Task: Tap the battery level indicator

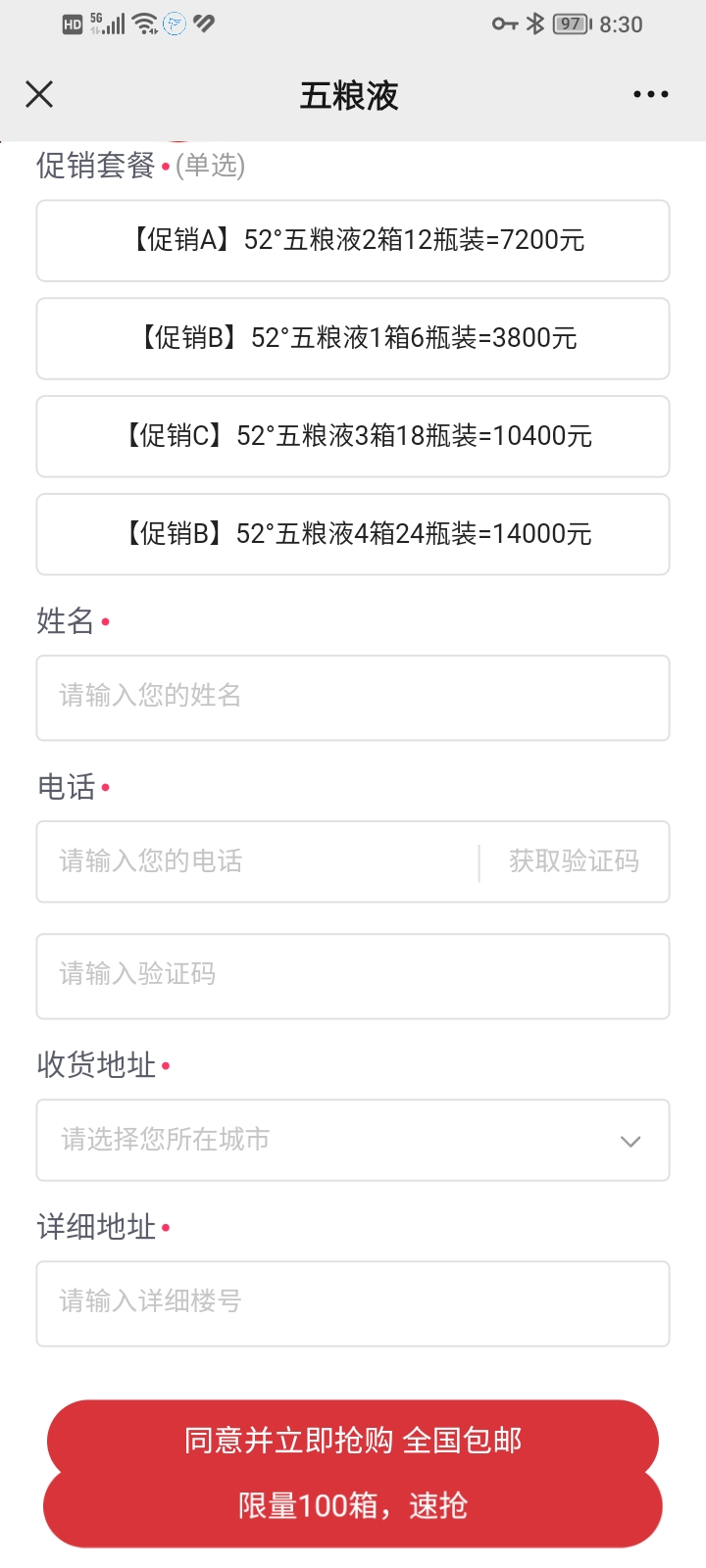Action: click(572, 24)
